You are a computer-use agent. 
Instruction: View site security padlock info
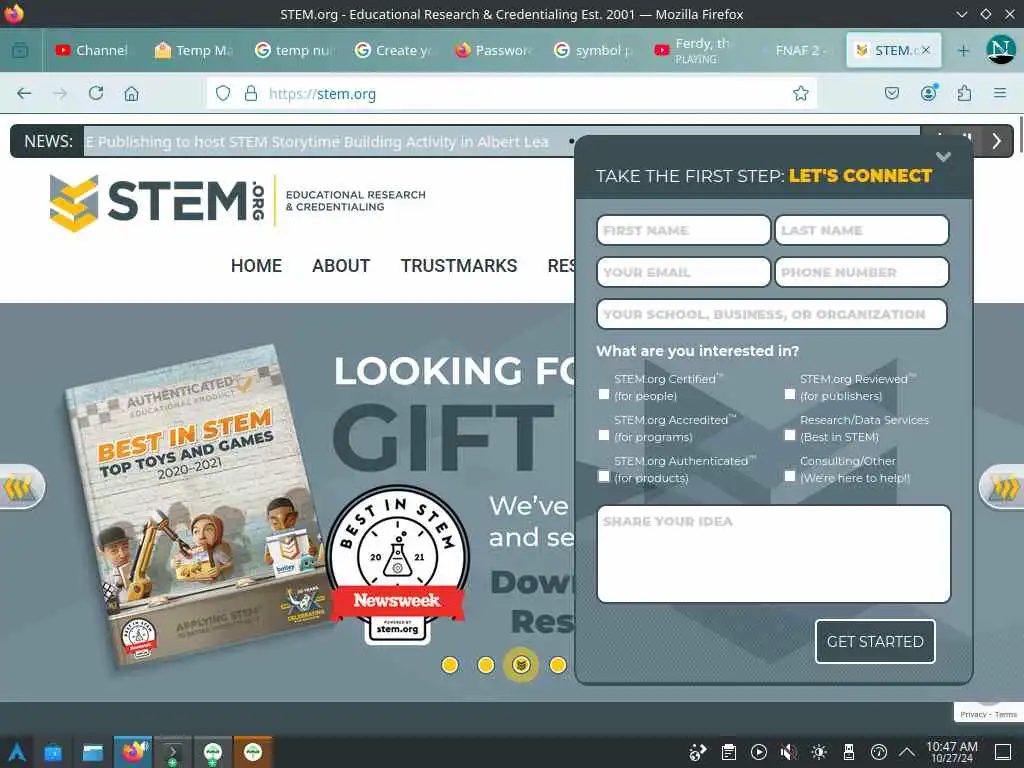coord(251,93)
